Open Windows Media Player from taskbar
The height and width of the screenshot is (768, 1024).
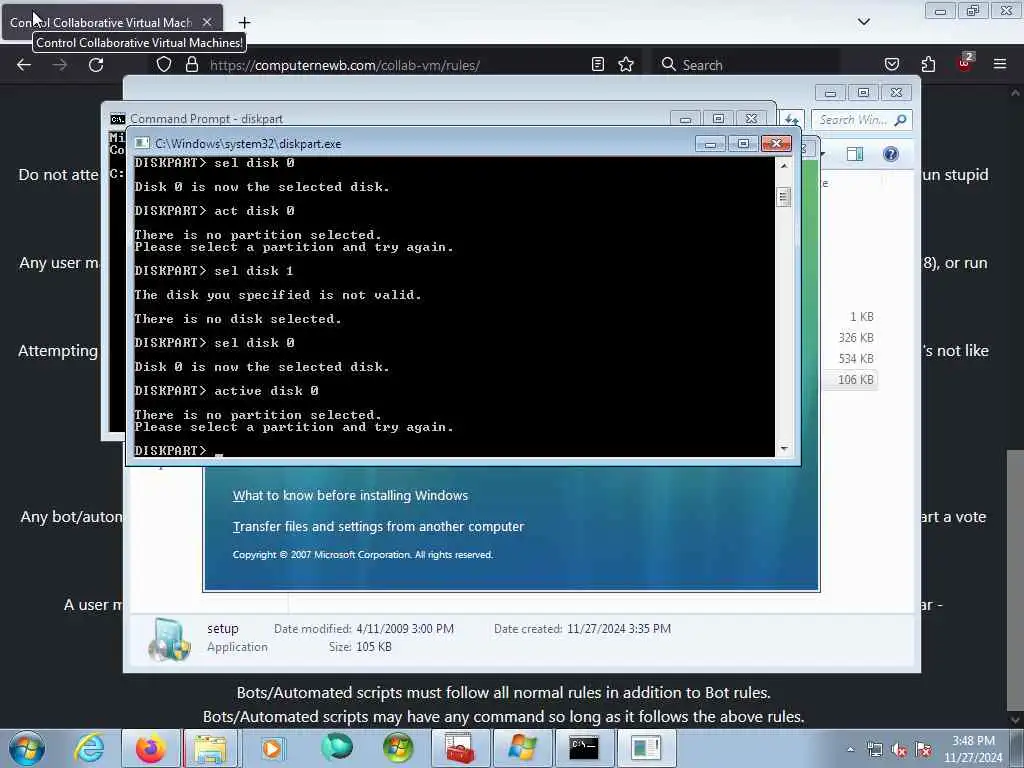pos(272,748)
